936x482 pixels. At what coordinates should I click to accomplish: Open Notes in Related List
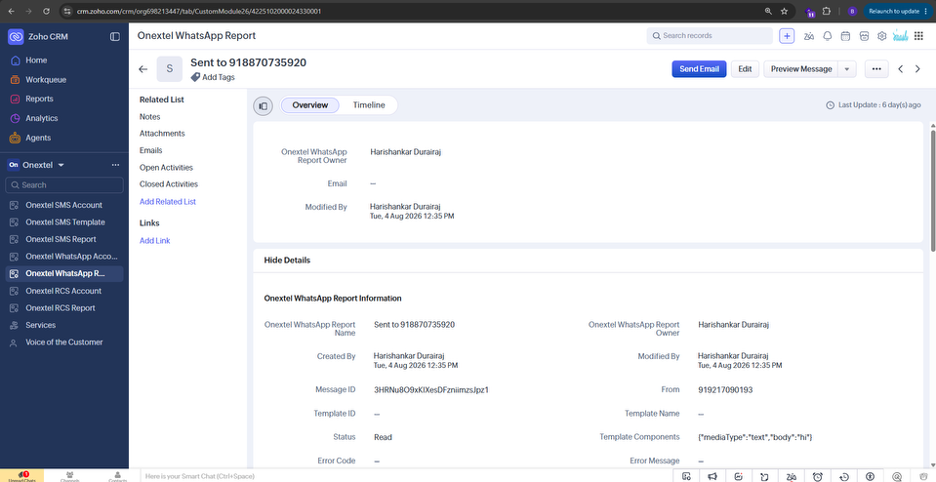(150, 117)
